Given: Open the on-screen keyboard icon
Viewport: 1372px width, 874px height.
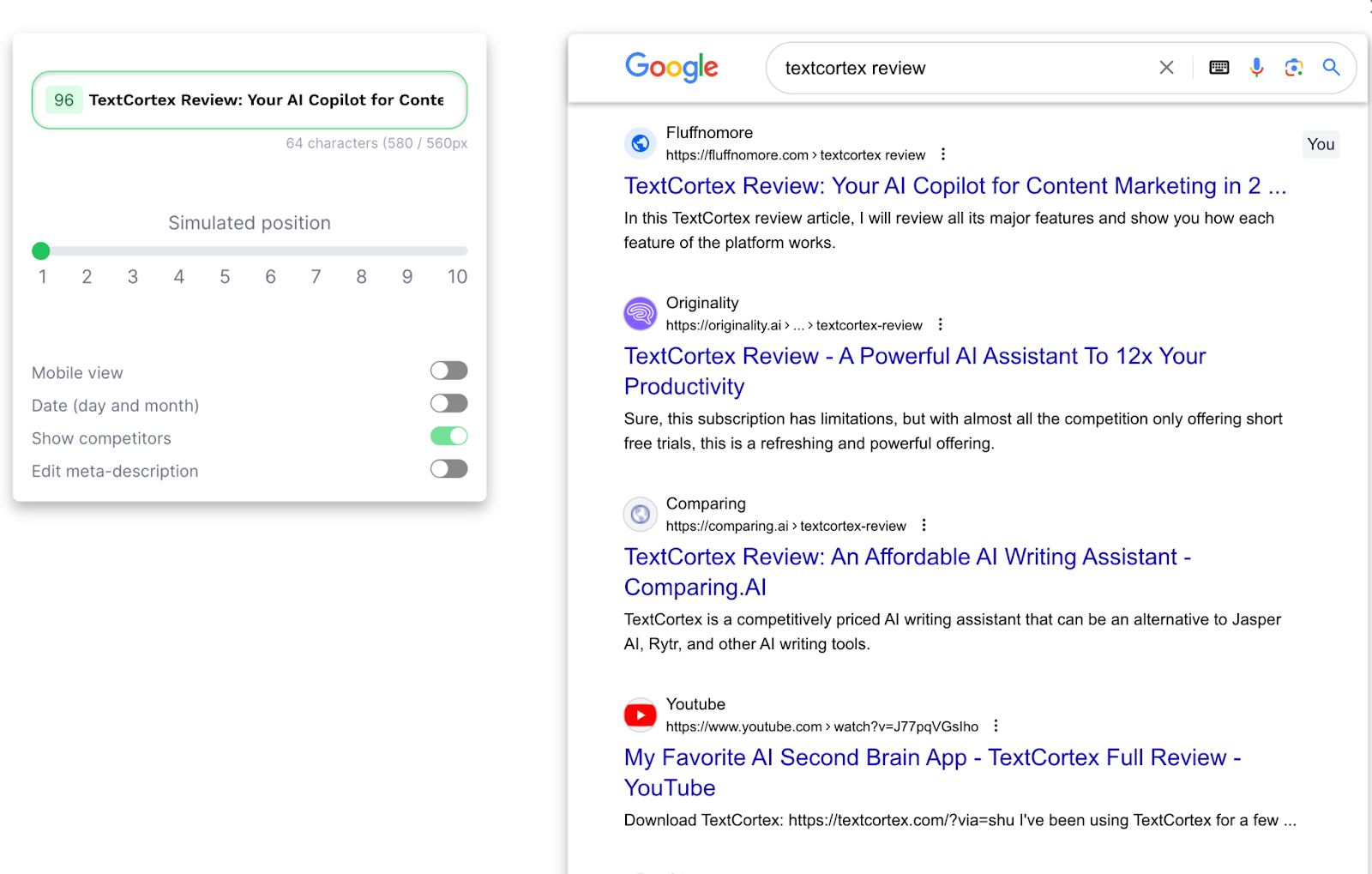Looking at the screenshot, I should coord(1219,68).
